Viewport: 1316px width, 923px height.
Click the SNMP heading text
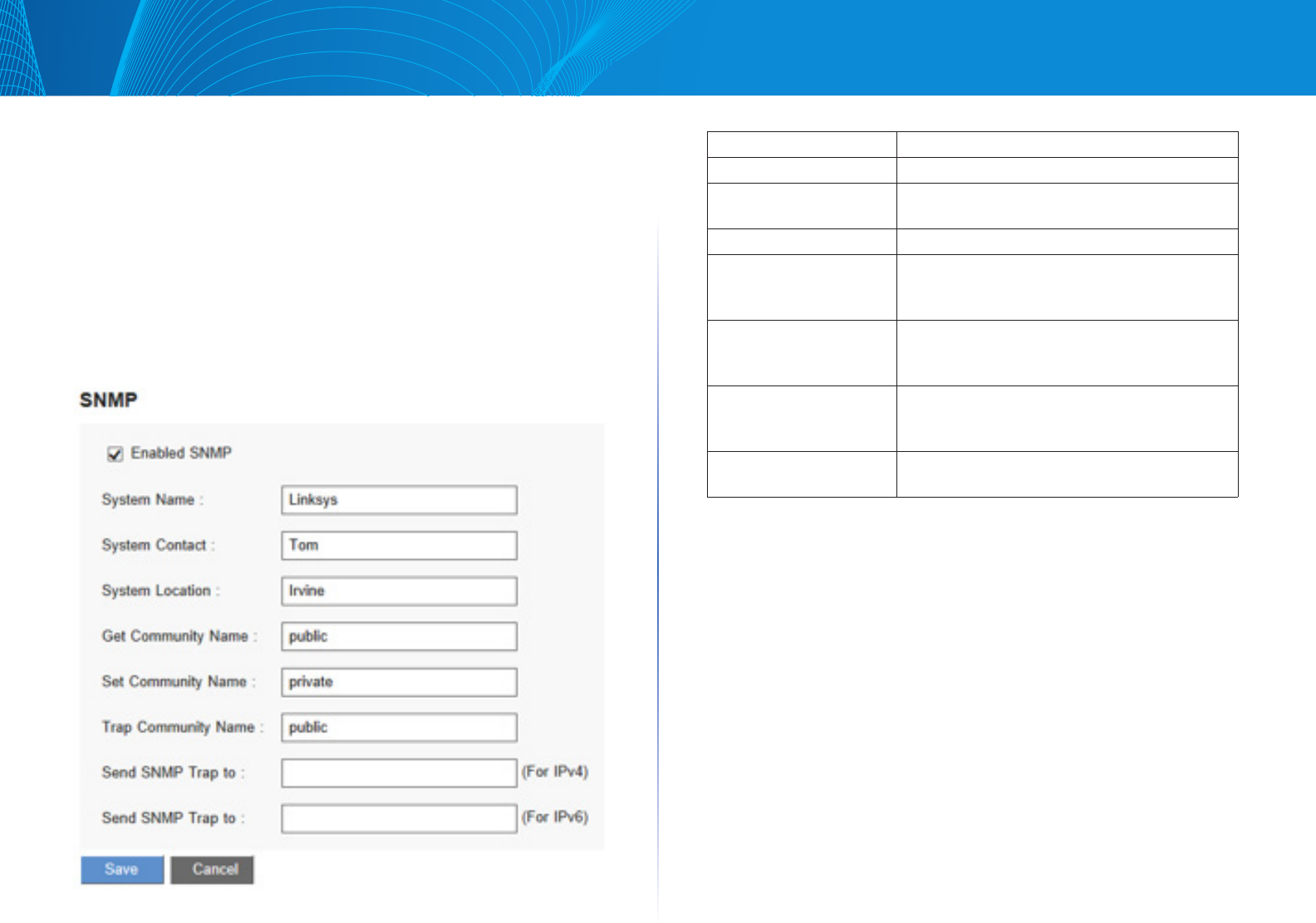(x=108, y=400)
